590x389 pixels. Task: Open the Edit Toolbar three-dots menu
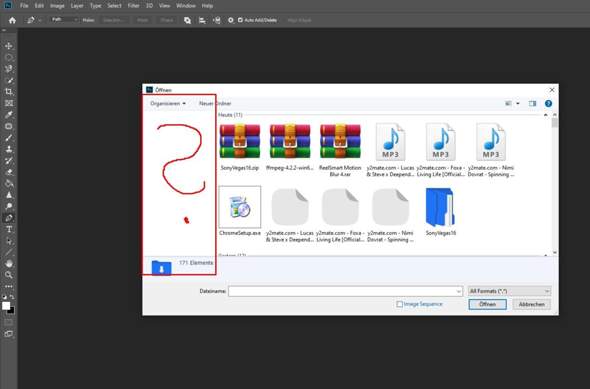[x=9, y=287]
